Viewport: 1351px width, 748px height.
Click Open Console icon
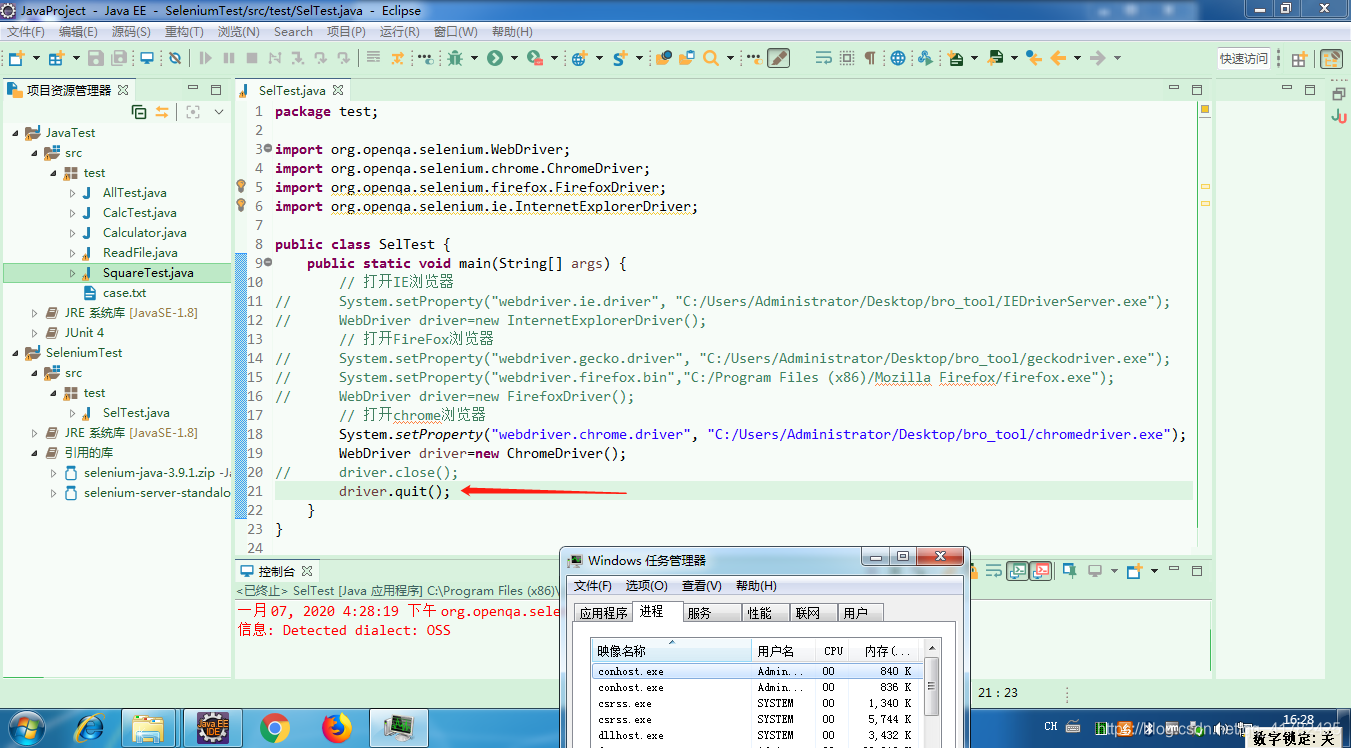click(x=1134, y=571)
